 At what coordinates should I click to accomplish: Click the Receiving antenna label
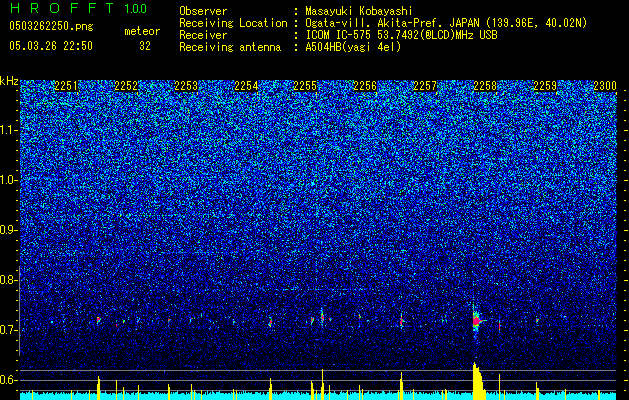click(x=230, y=47)
